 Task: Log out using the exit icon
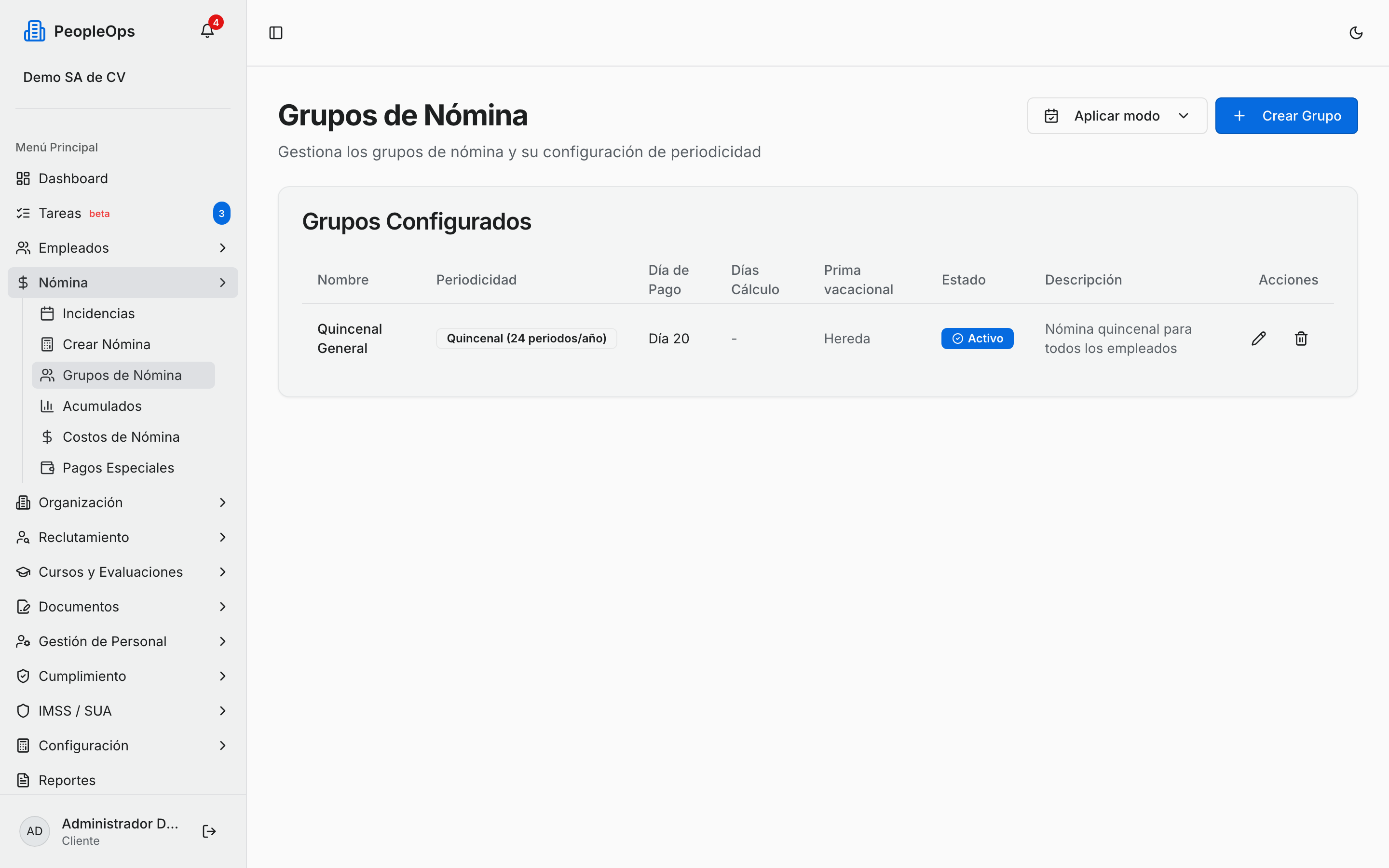coord(209,831)
